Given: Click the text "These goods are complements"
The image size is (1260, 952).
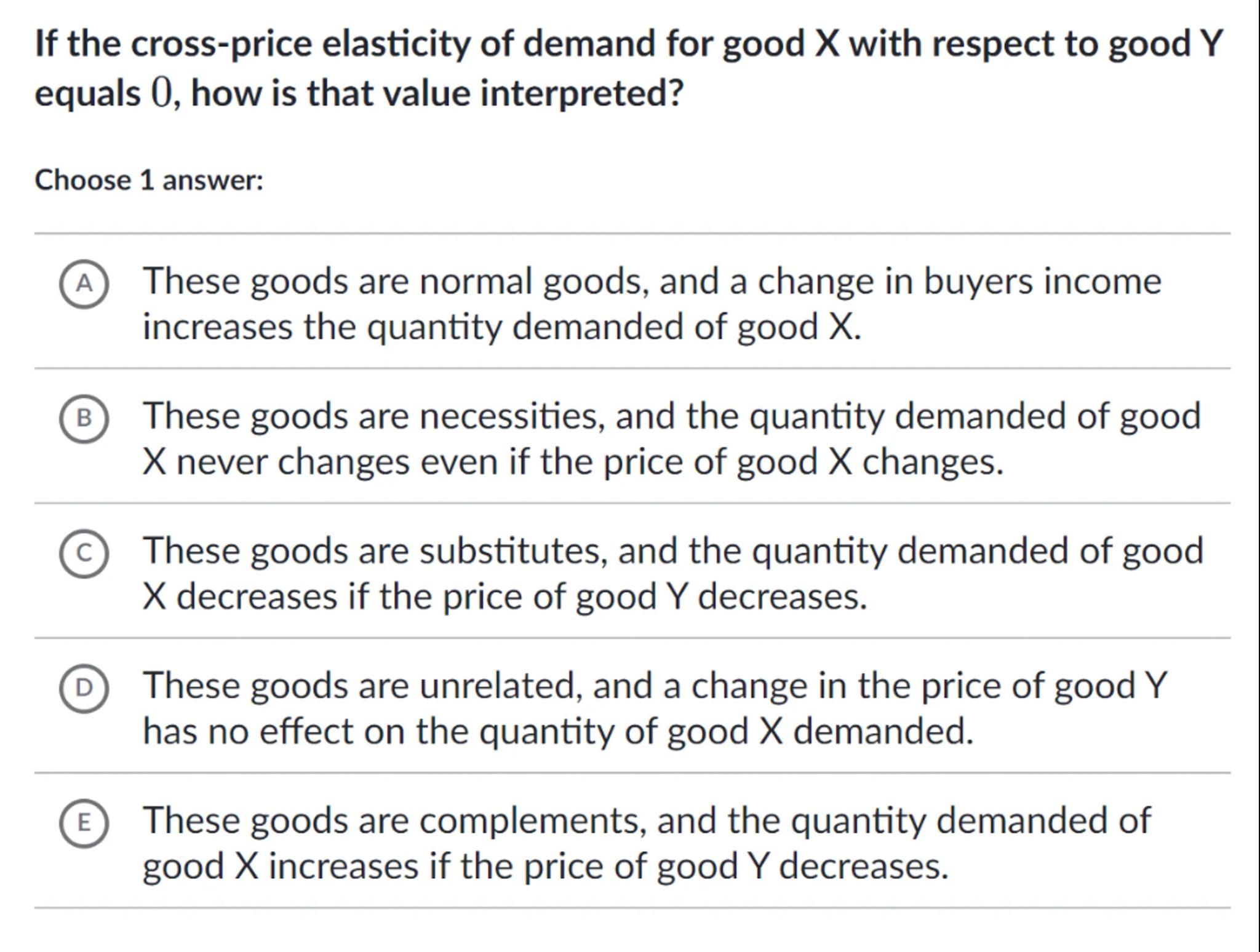Looking at the screenshot, I should coord(394,820).
